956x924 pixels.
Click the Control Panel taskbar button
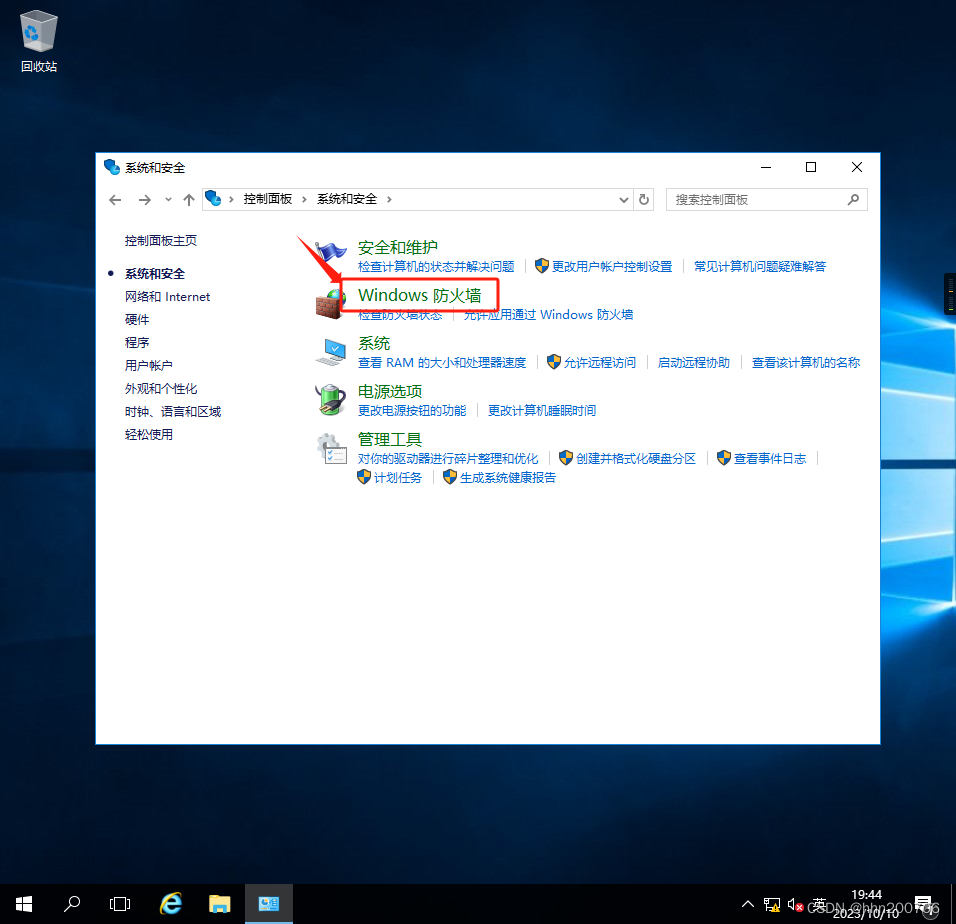[269, 904]
